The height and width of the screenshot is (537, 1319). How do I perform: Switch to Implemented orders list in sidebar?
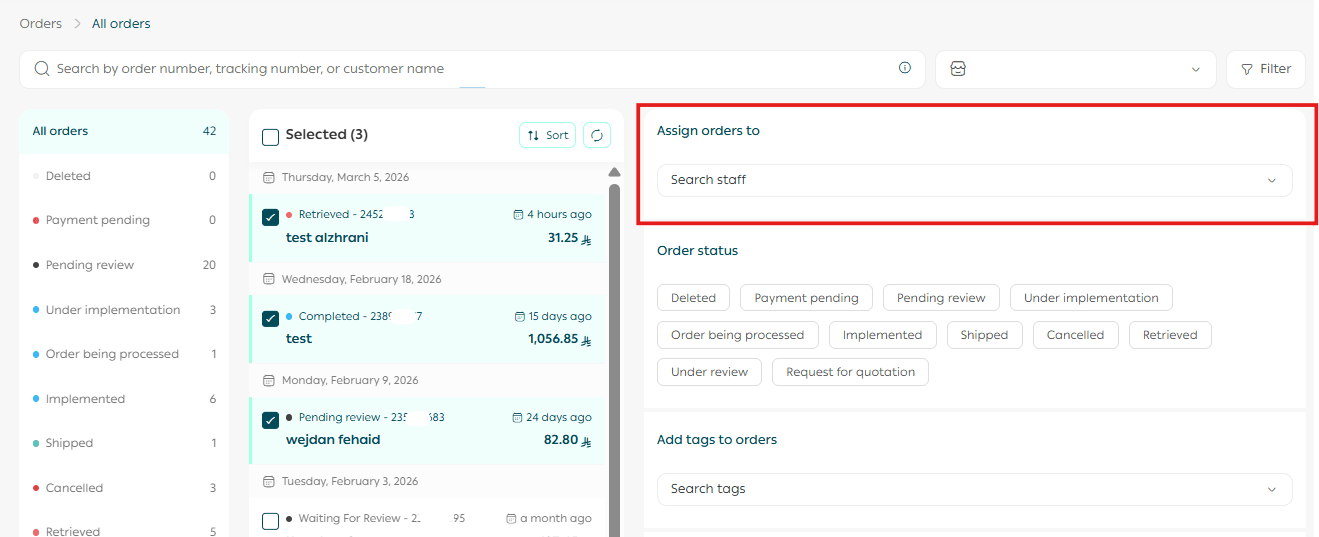click(85, 399)
